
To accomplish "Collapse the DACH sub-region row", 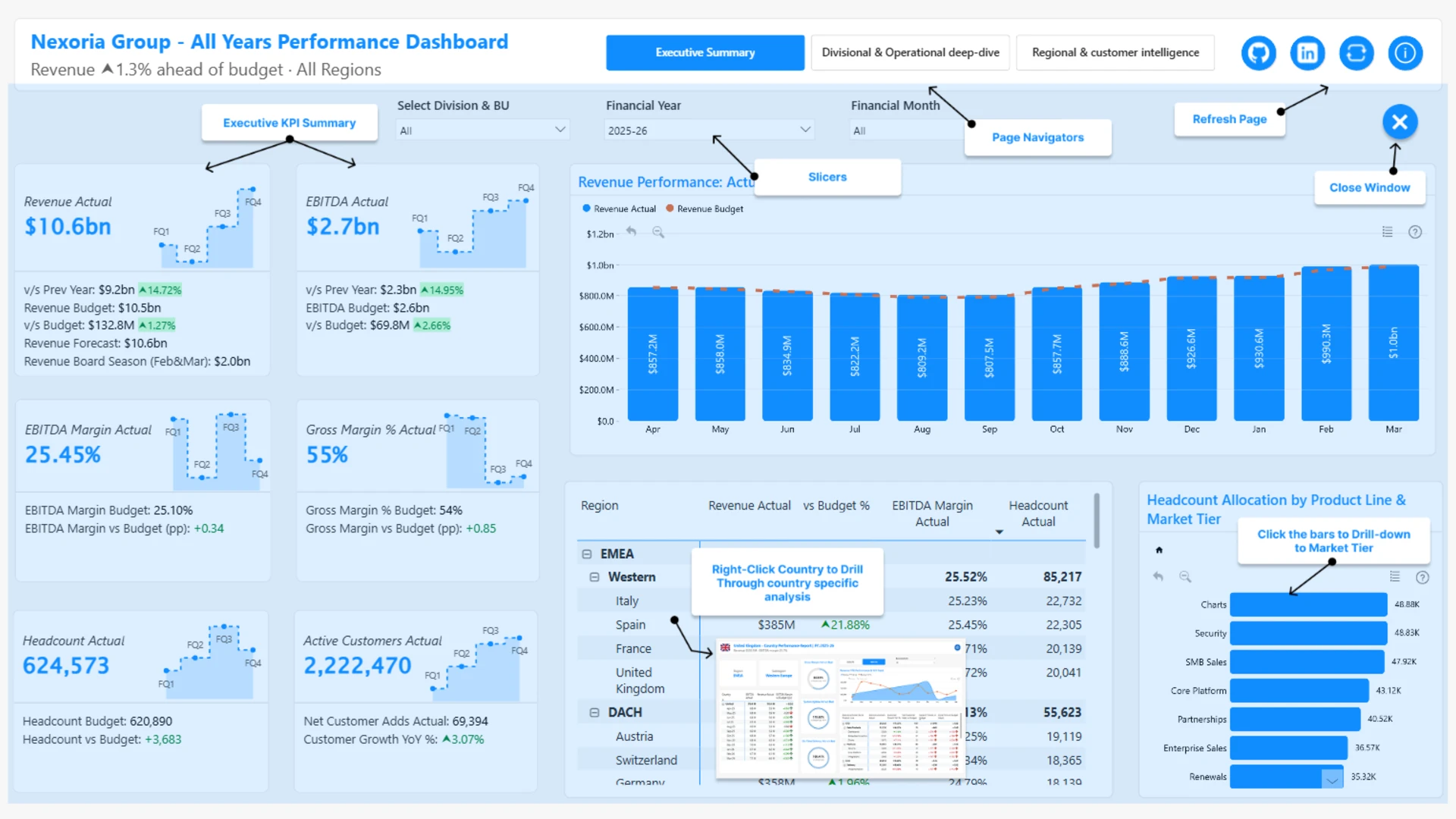I will click(595, 713).
